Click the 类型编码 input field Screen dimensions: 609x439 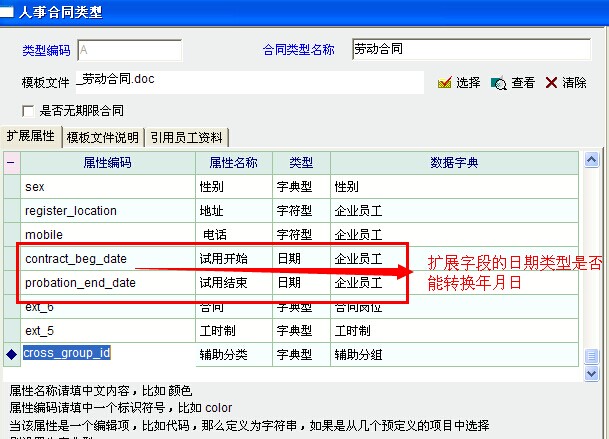tap(129, 50)
